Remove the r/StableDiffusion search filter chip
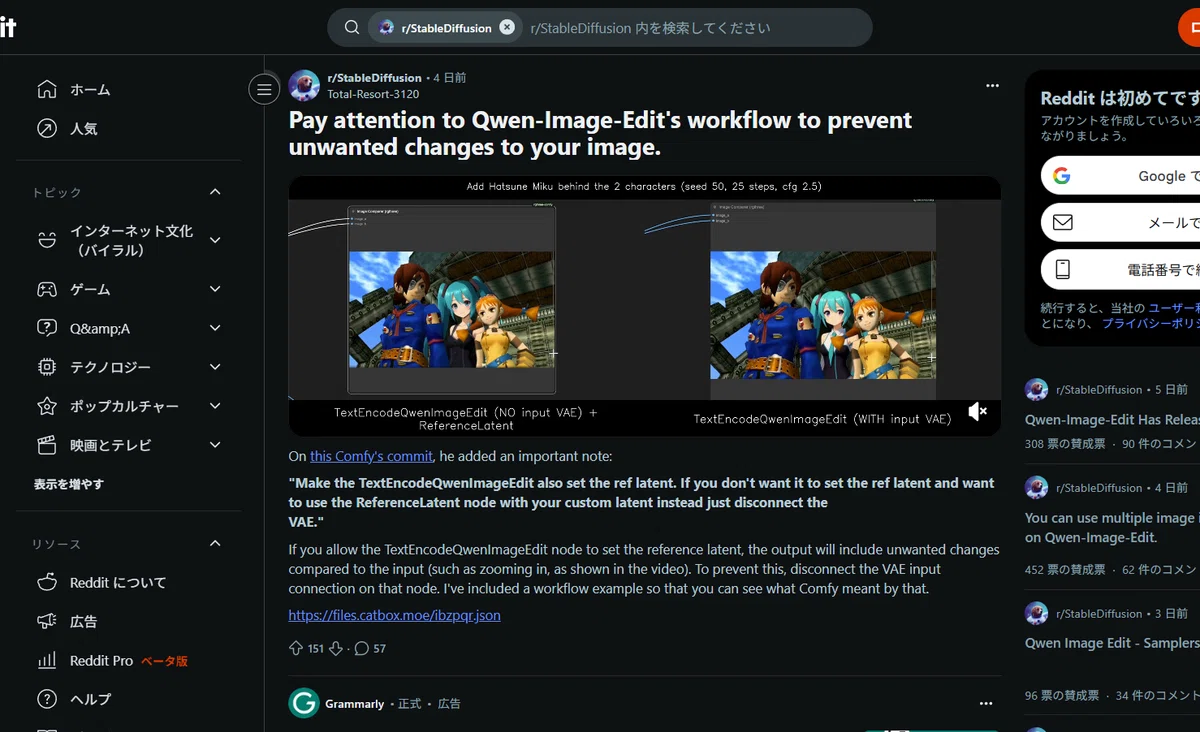Image resolution: width=1200 pixels, height=732 pixels. coord(507,27)
